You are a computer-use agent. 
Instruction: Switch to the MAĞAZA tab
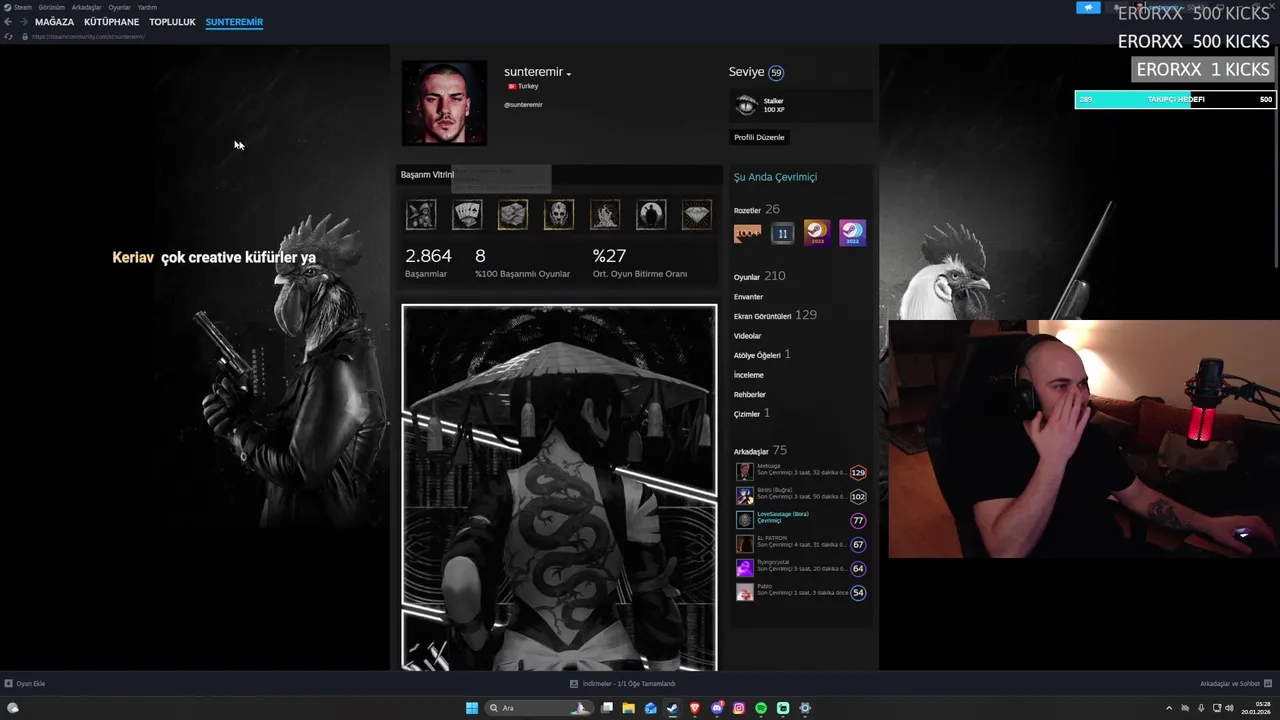(x=54, y=22)
